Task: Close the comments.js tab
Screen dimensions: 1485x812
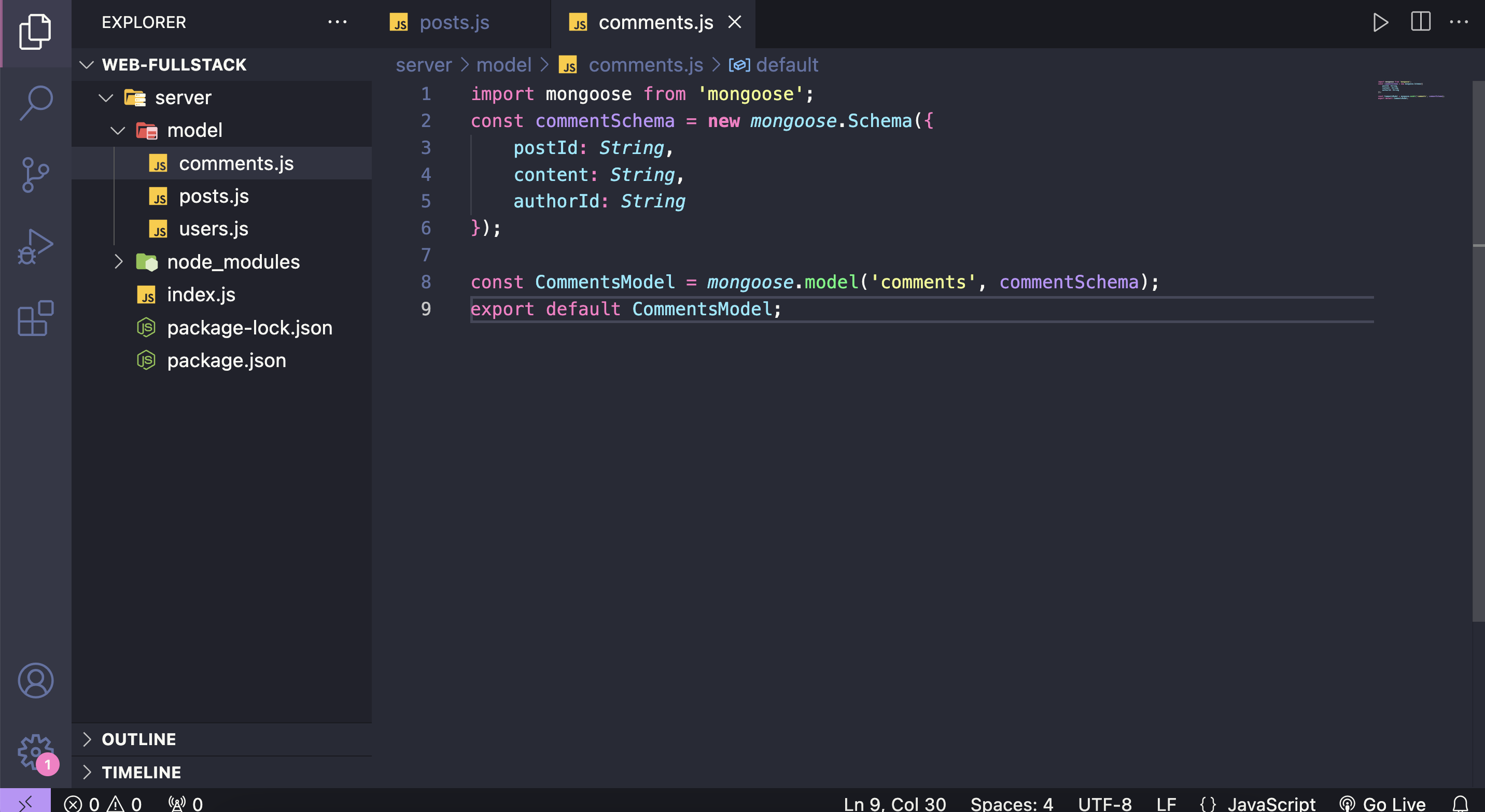Action: (x=734, y=22)
